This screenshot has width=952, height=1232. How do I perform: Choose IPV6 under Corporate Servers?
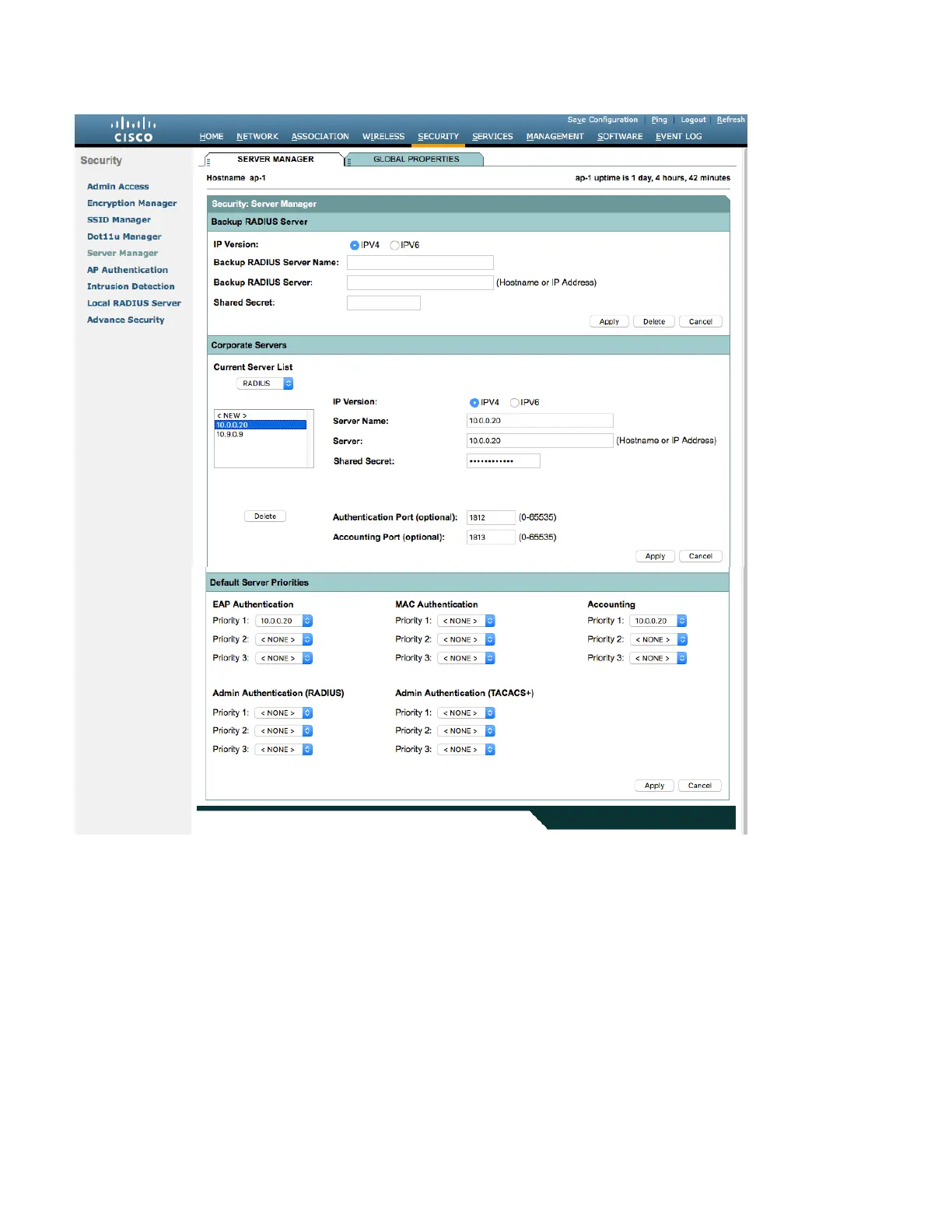point(514,403)
